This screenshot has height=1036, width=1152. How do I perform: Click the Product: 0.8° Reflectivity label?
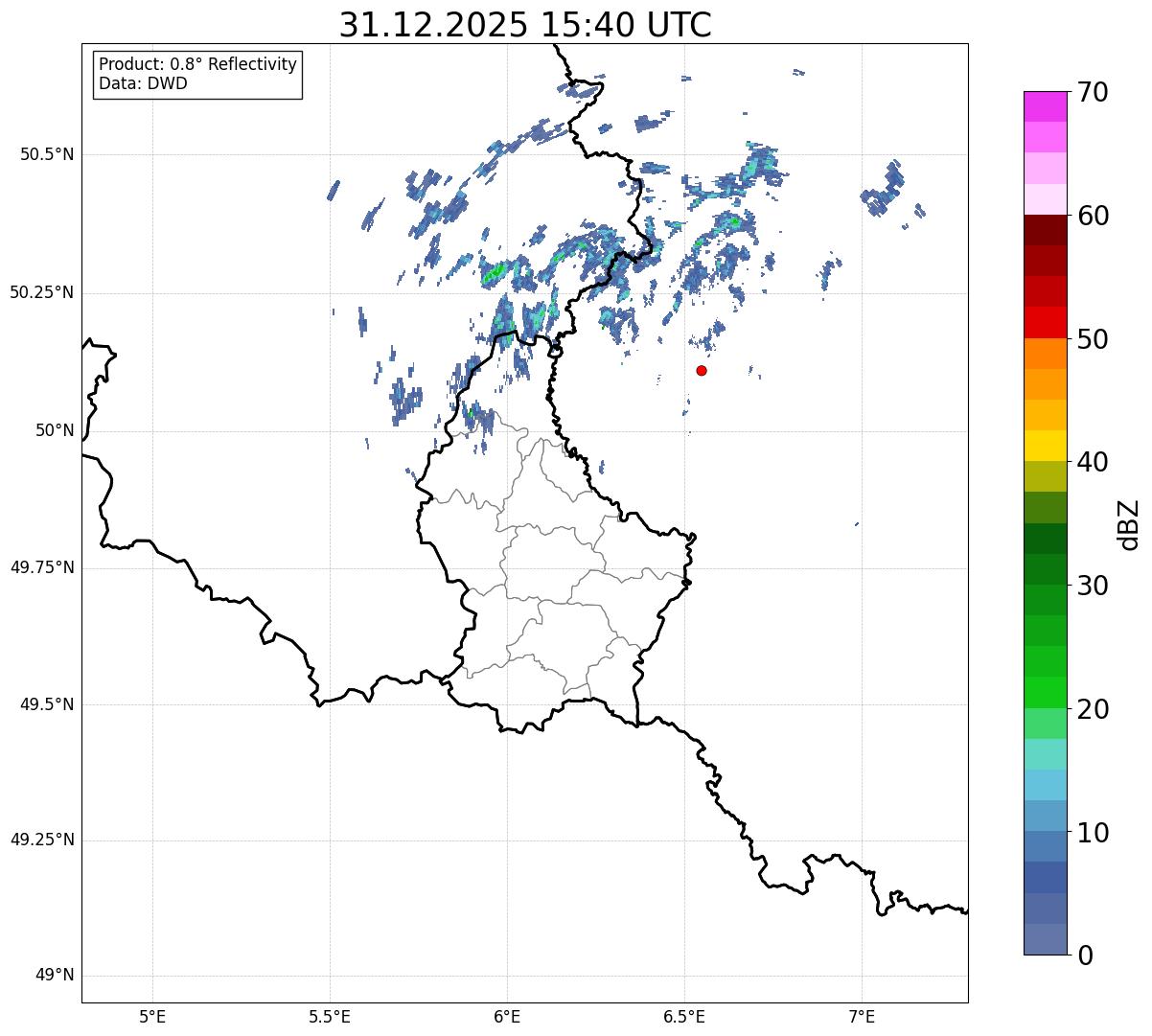tap(198, 64)
